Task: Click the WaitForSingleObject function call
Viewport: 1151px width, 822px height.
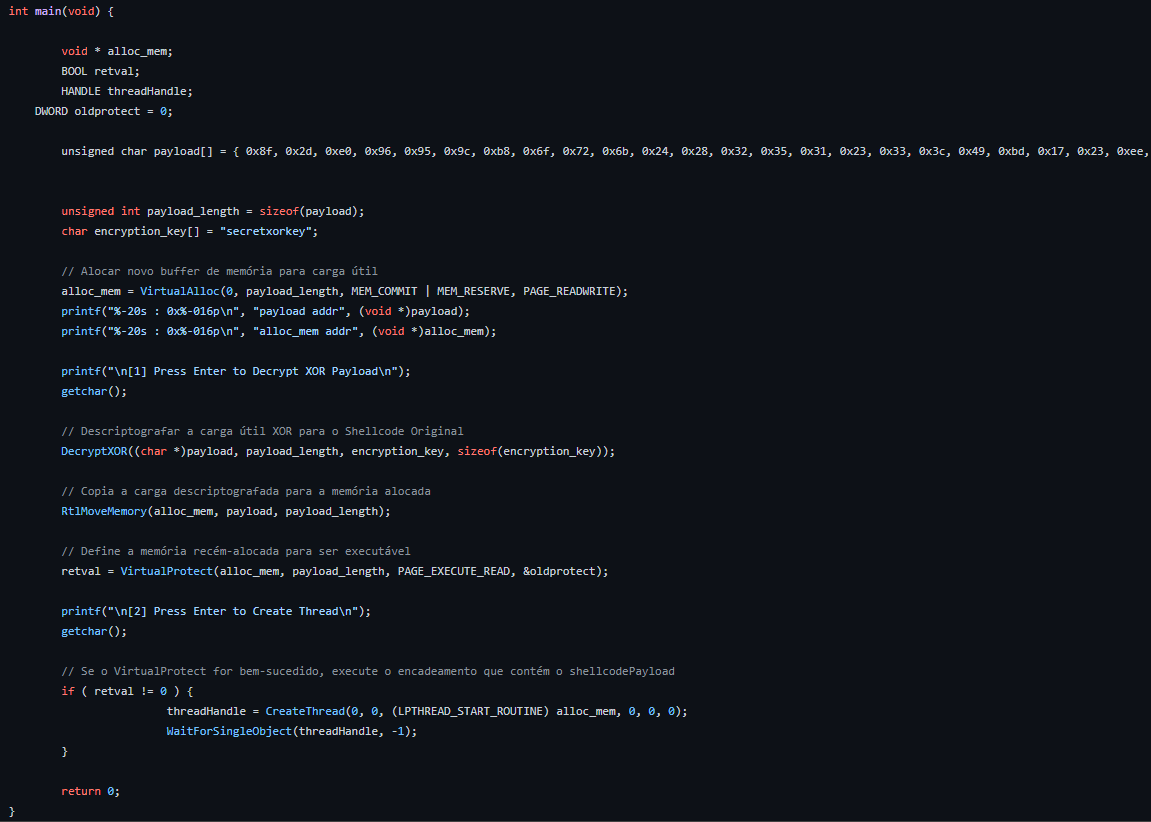Action: (229, 732)
